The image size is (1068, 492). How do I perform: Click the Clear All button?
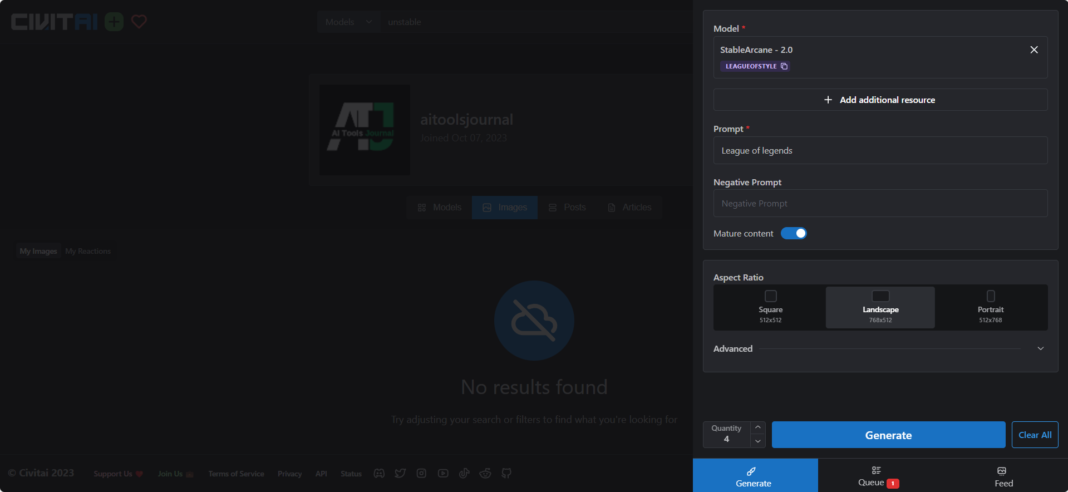1034,435
